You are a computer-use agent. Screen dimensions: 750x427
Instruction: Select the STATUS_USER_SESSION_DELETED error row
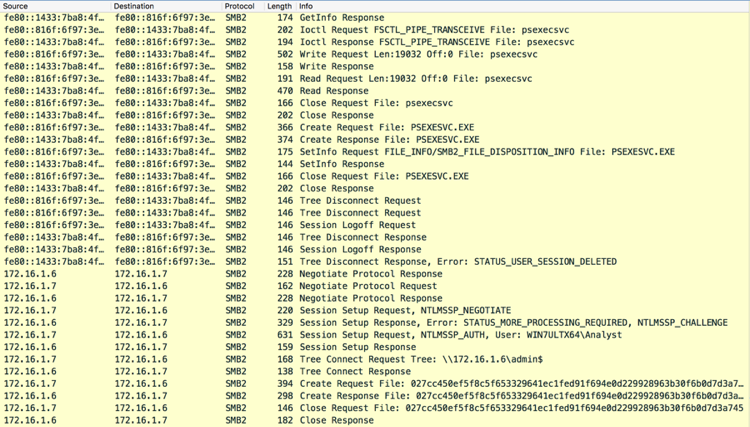[x=375, y=262]
